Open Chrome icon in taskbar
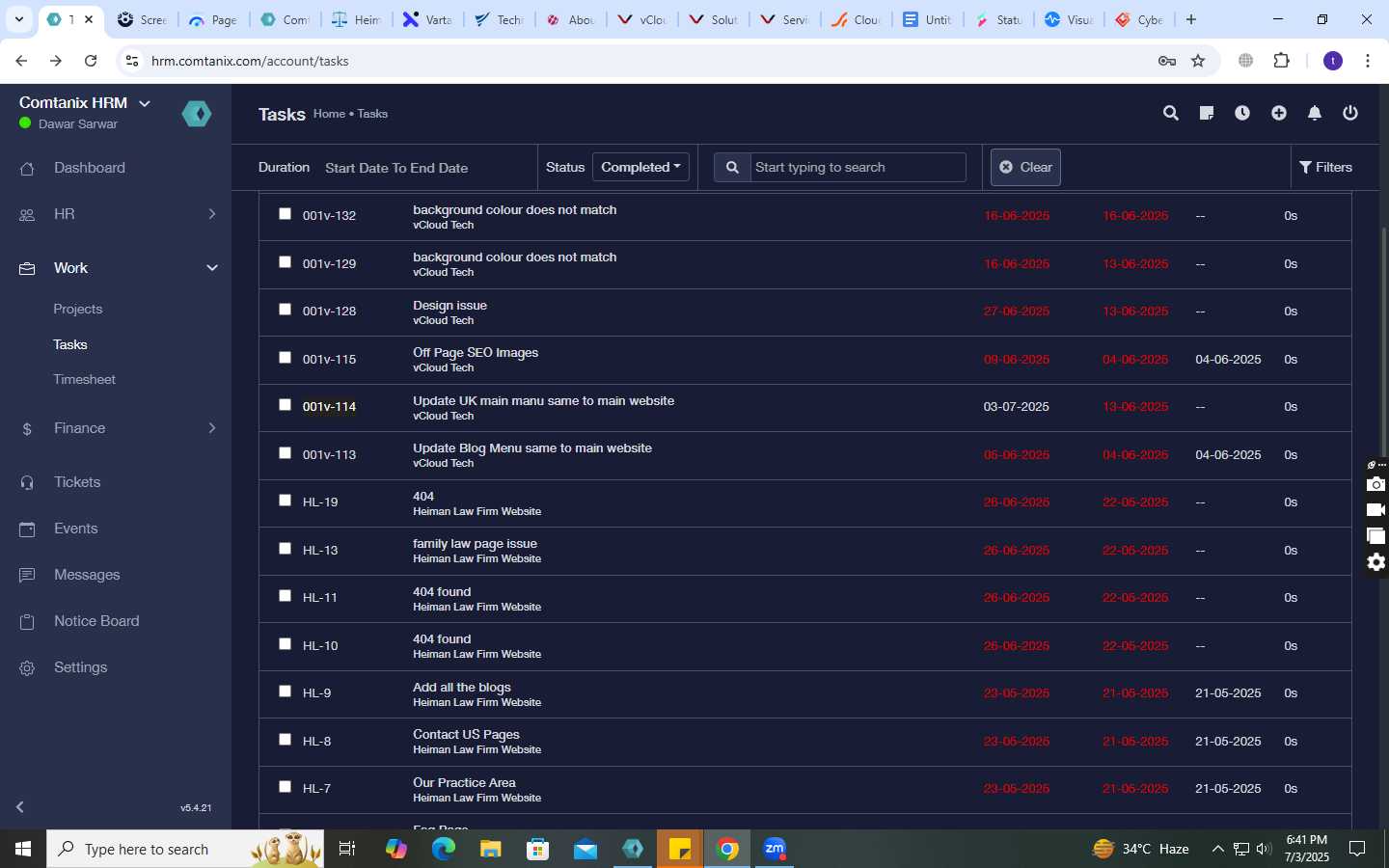This screenshot has width=1389, height=868. [728, 849]
